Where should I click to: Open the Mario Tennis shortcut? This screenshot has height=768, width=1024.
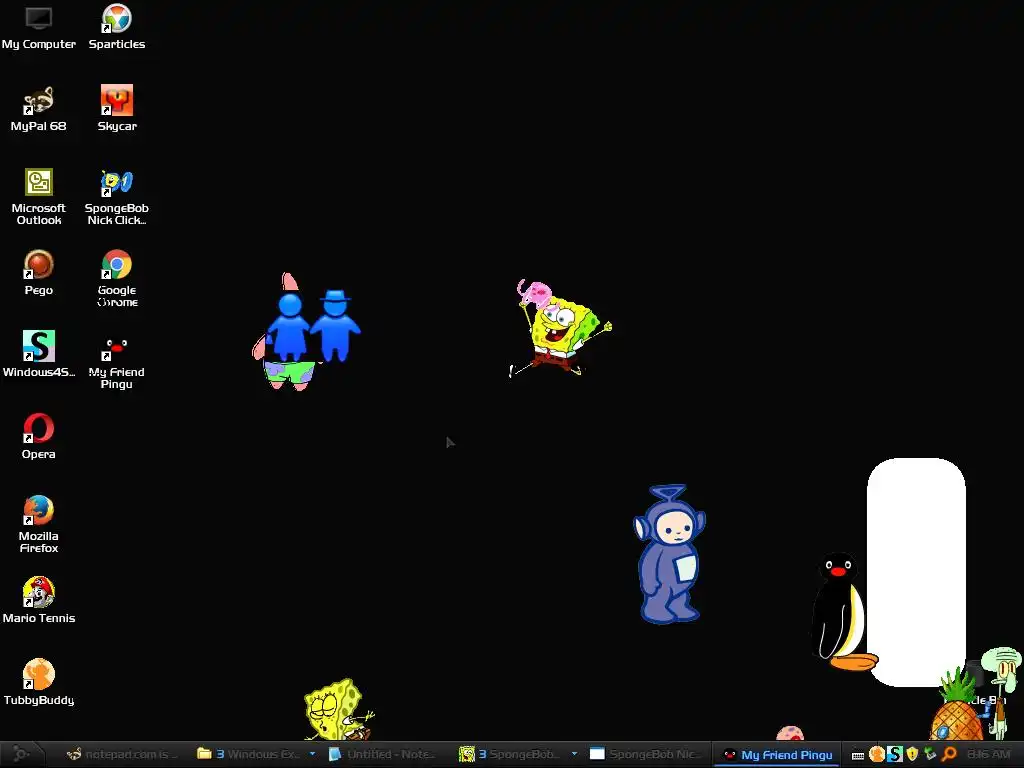(x=39, y=601)
